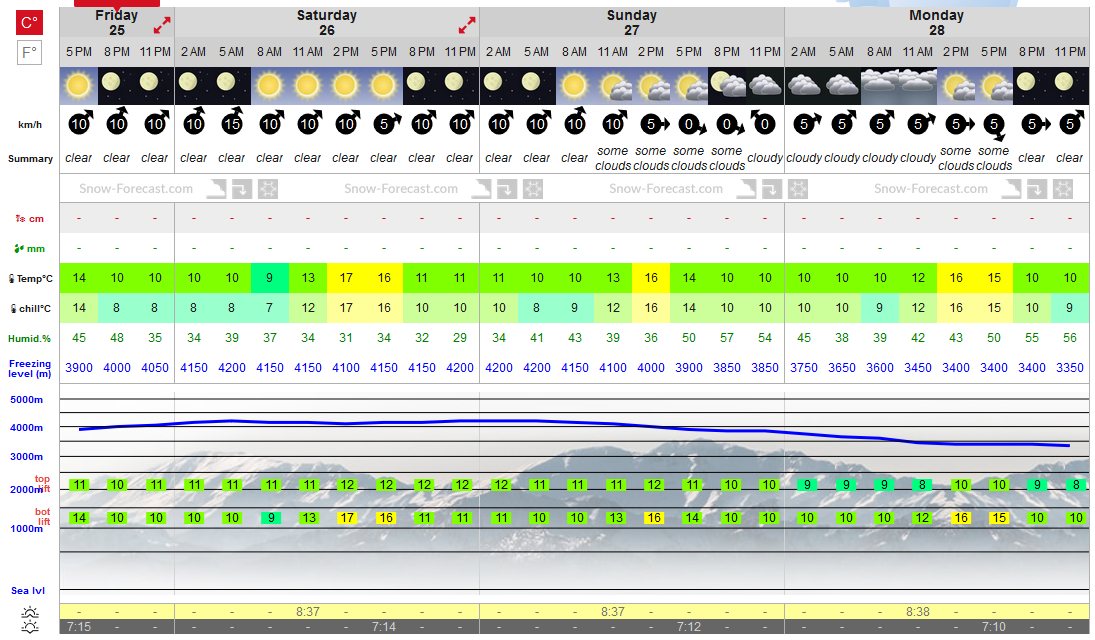Click the Sunday 11 AM partly cloudy icon

point(612,85)
